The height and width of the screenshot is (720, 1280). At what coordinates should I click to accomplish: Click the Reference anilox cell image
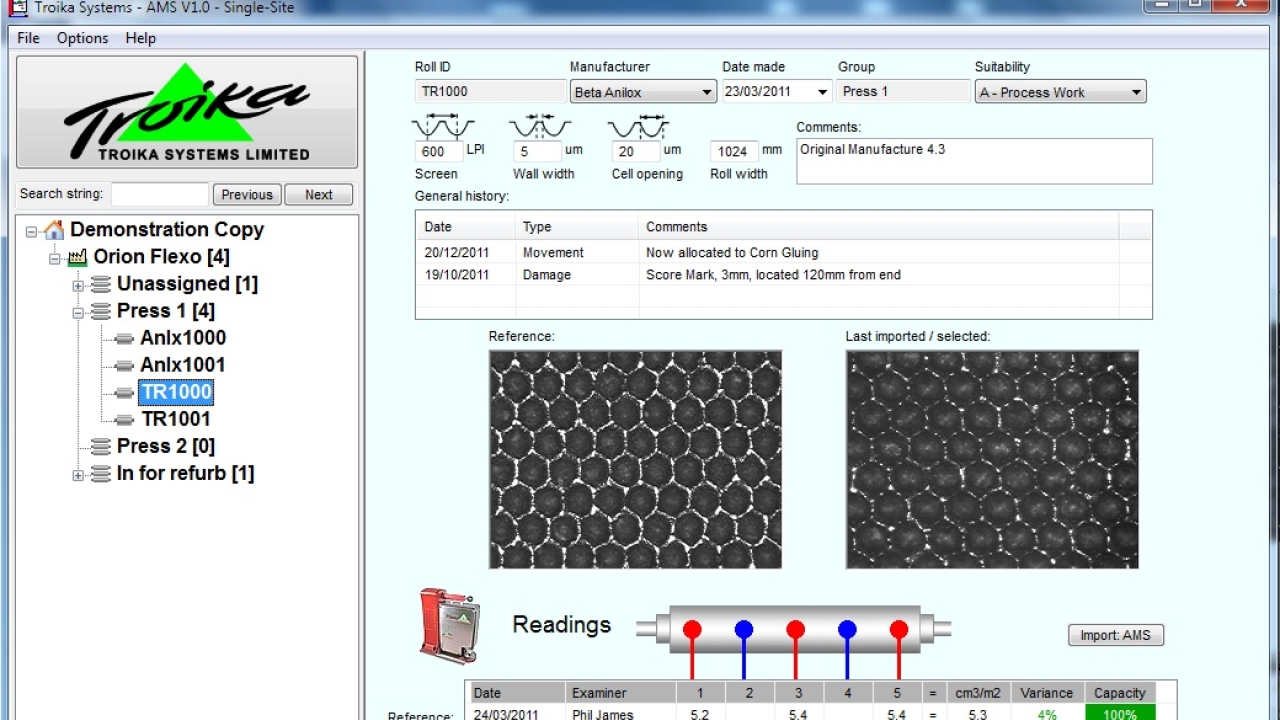coord(635,459)
